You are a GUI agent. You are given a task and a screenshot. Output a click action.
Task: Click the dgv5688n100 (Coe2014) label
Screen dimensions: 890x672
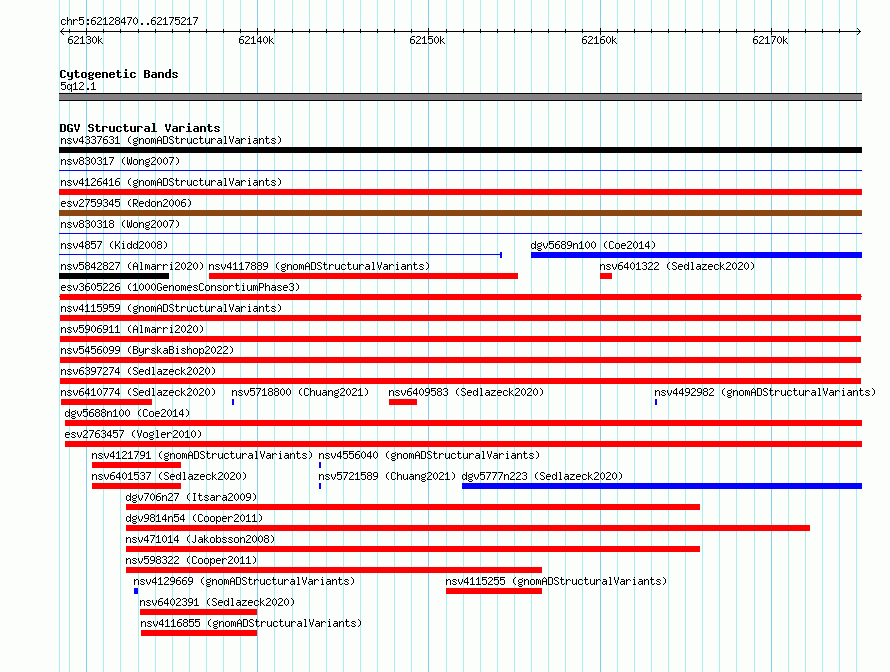tap(127, 413)
